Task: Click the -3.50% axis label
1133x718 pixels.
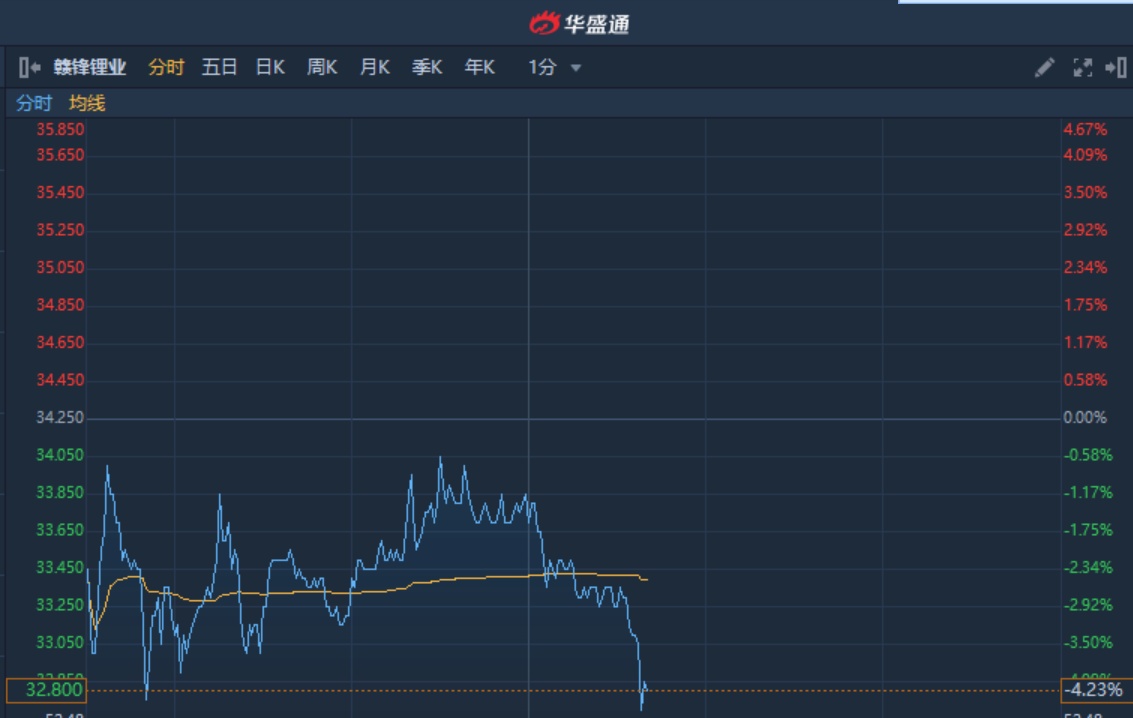Action: pyautogui.click(x=1087, y=643)
